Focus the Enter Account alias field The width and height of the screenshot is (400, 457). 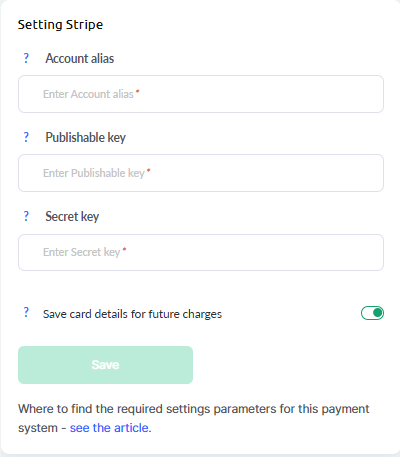201,94
